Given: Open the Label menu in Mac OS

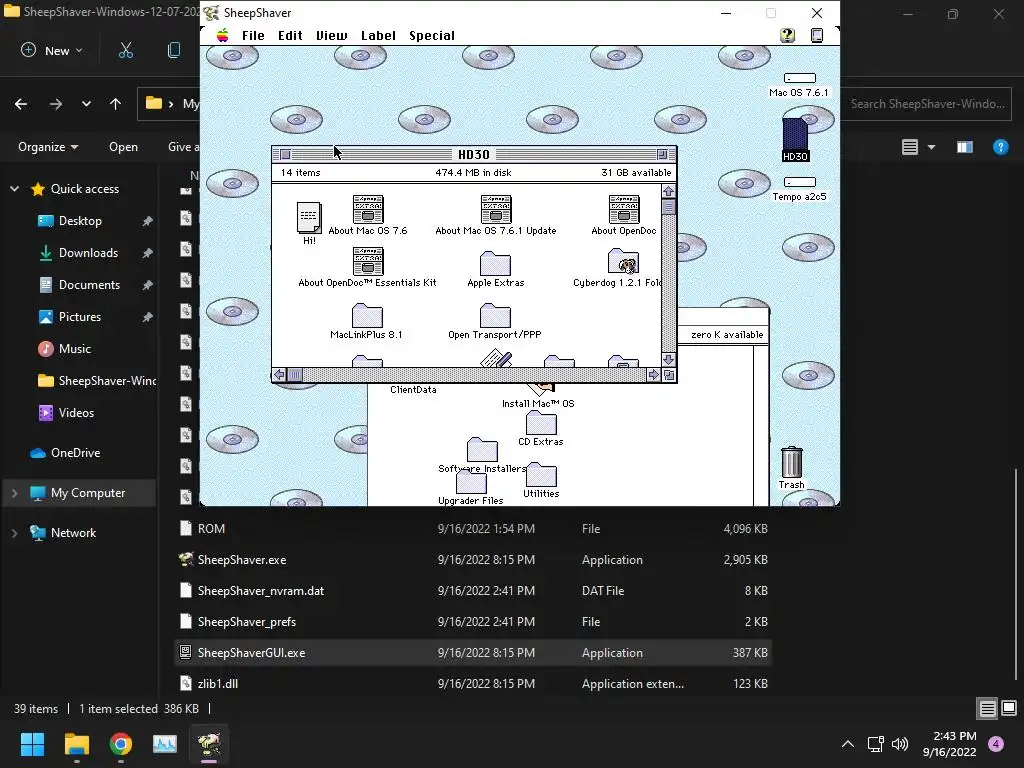Looking at the screenshot, I should 378,35.
